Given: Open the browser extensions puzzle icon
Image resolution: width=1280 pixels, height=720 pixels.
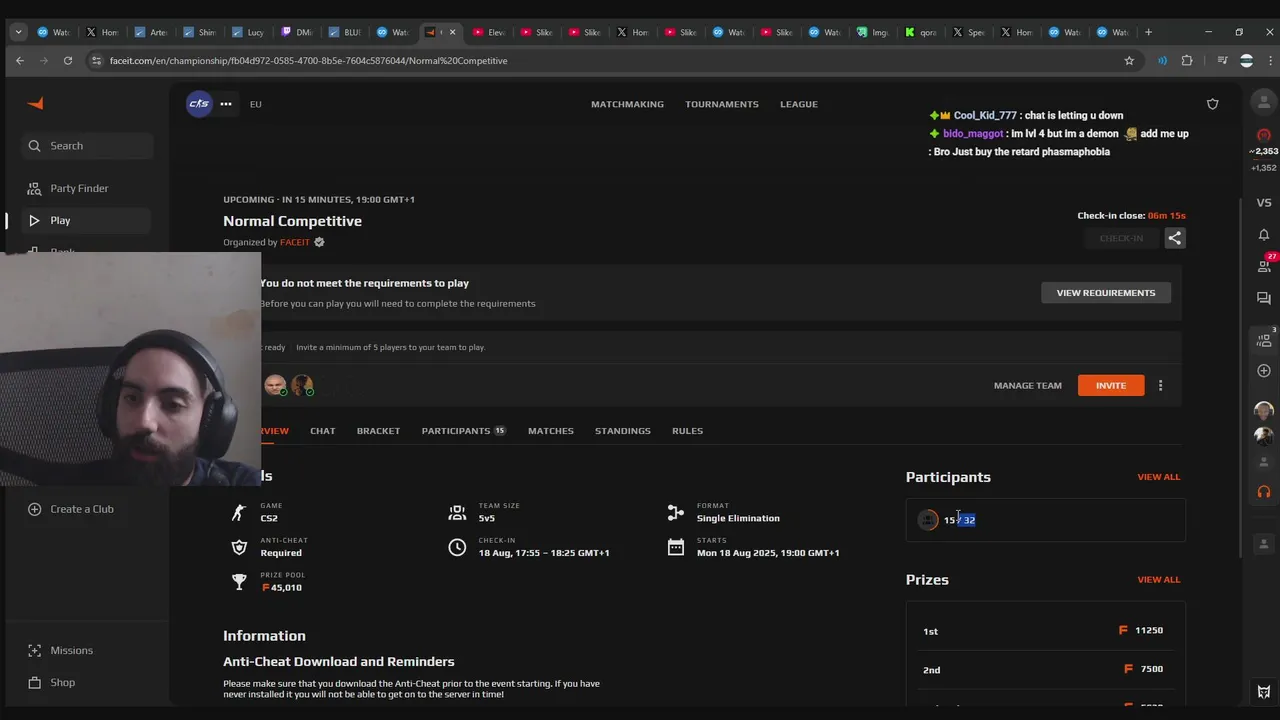Looking at the screenshot, I should pyautogui.click(x=1187, y=60).
